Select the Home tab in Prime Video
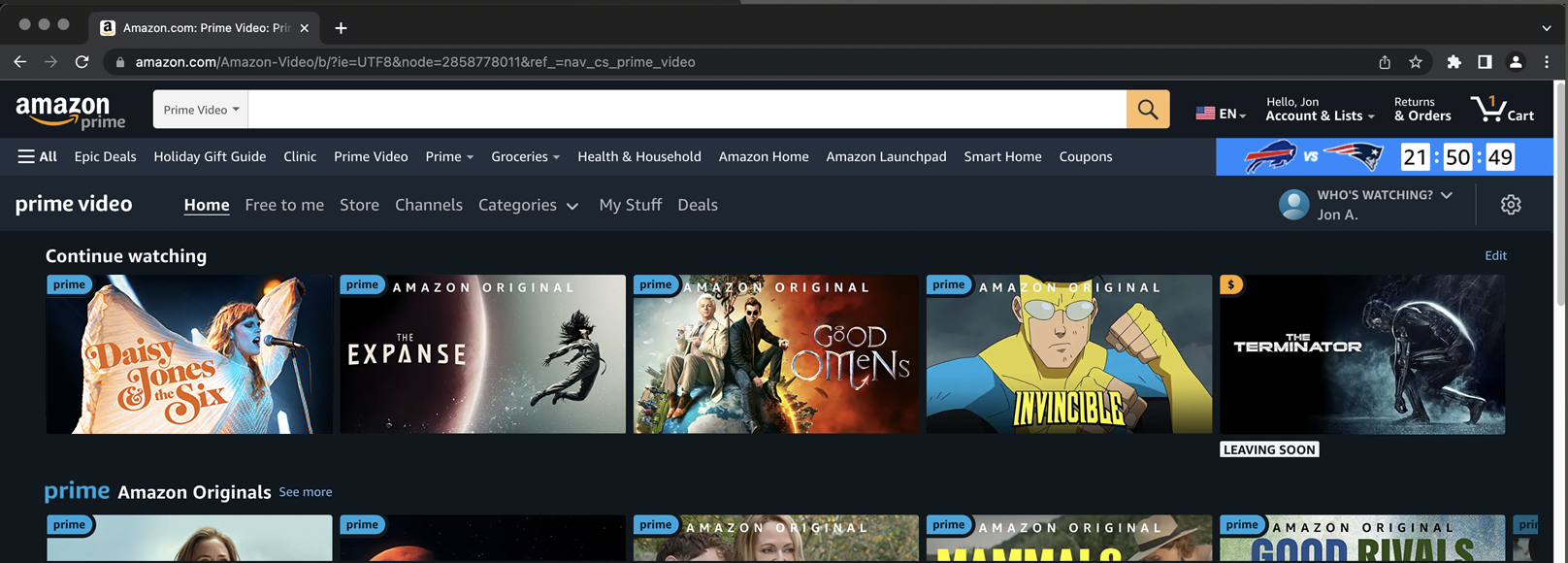Image resolution: width=1568 pixels, height=563 pixels. 207,205
